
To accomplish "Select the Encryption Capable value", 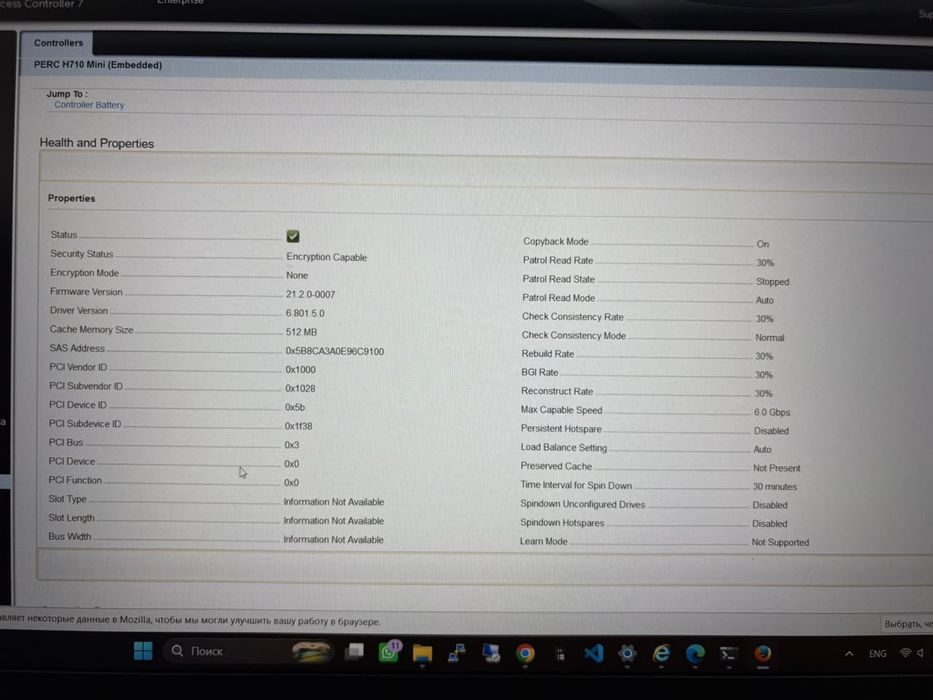I will [x=326, y=257].
